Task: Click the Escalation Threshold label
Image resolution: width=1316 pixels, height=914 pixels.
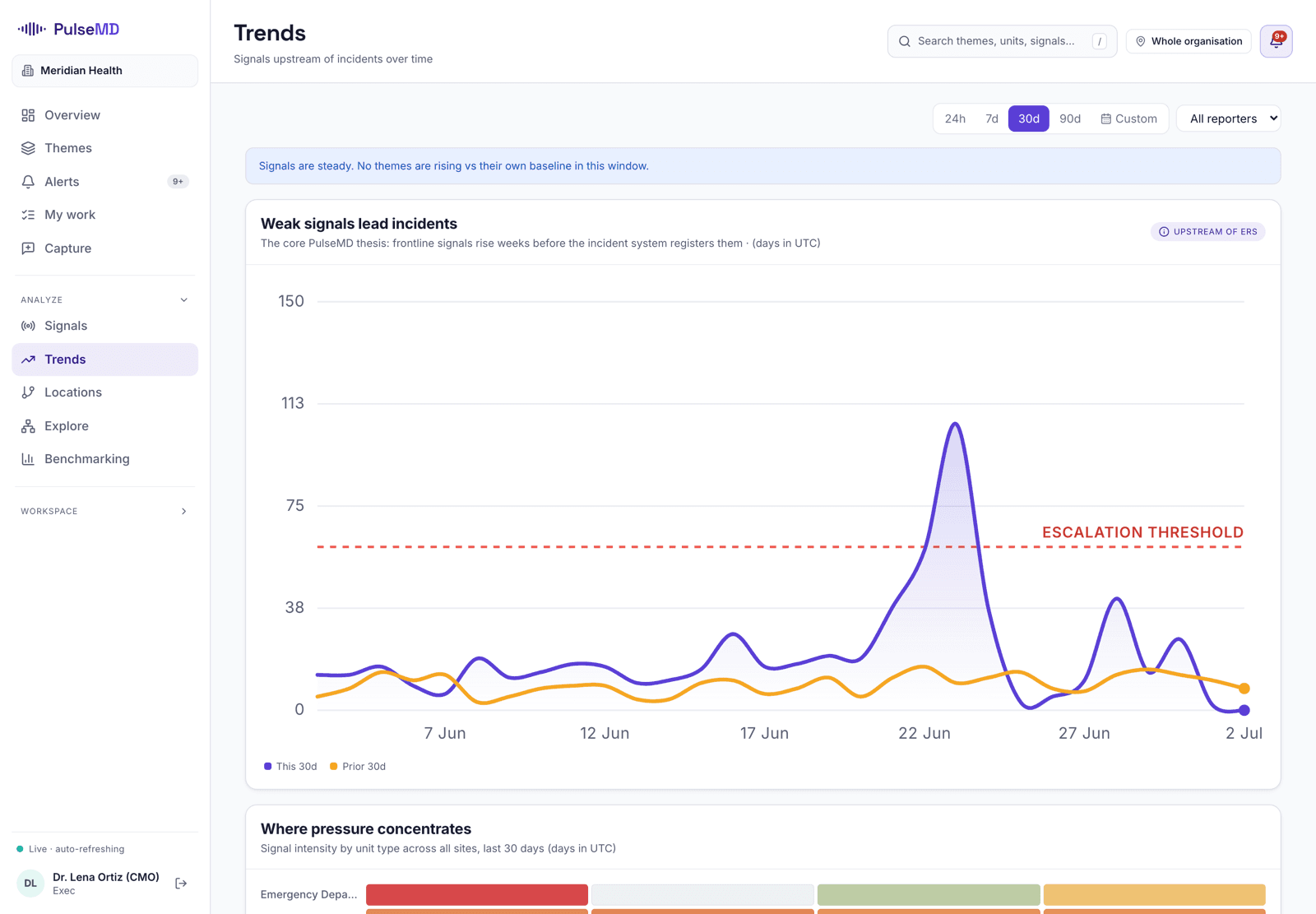Action: [x=1142, y=532]
